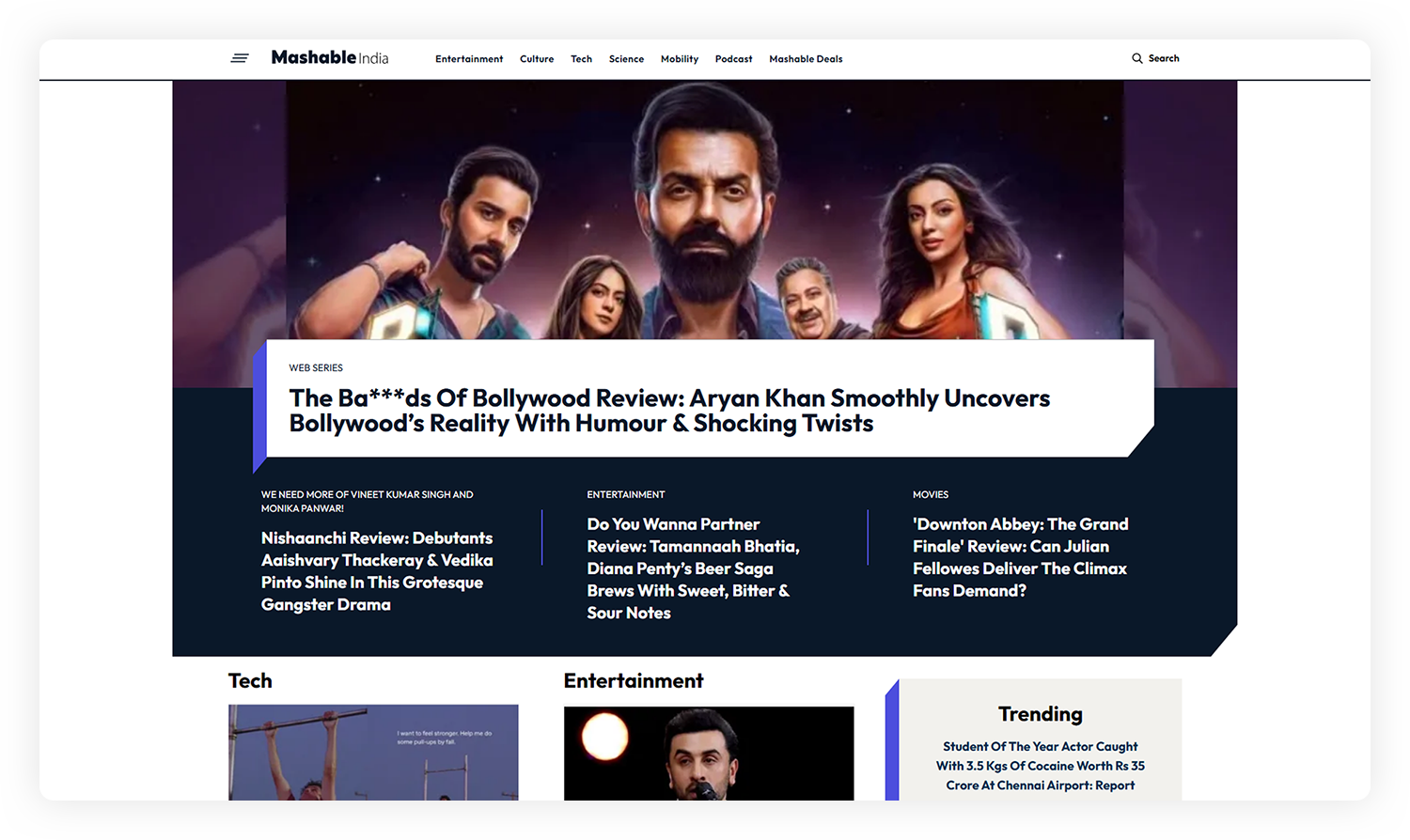Visit Mashable Deals in the nav bar
This screenshot has width=1410, height=840.
tap(806, 59)
